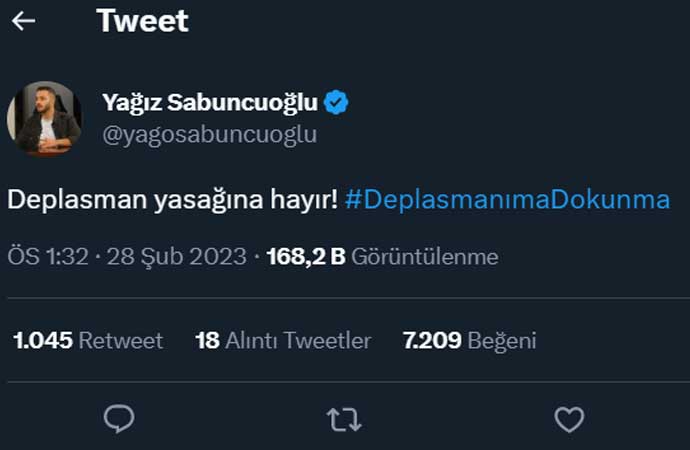View the Retweet label list

point(121,341)
